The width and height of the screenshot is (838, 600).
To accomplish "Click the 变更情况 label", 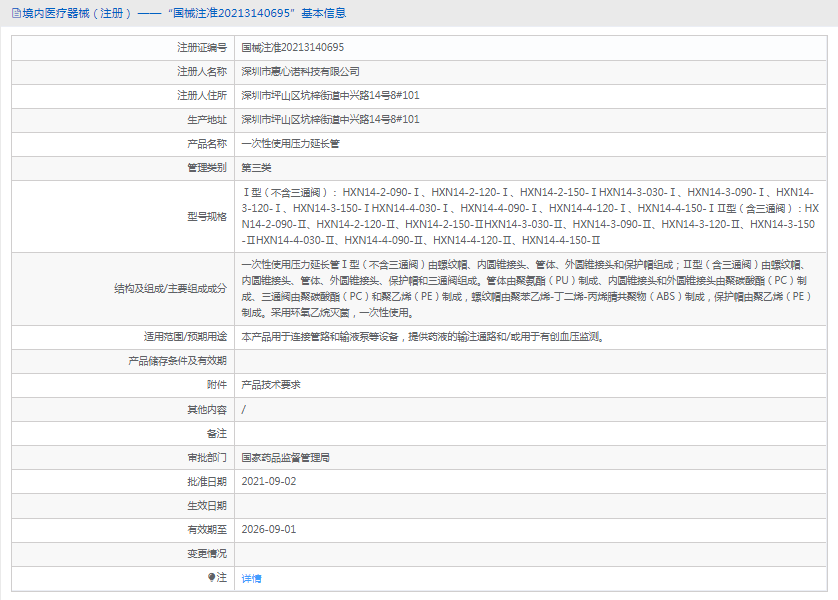I will 207,554.
